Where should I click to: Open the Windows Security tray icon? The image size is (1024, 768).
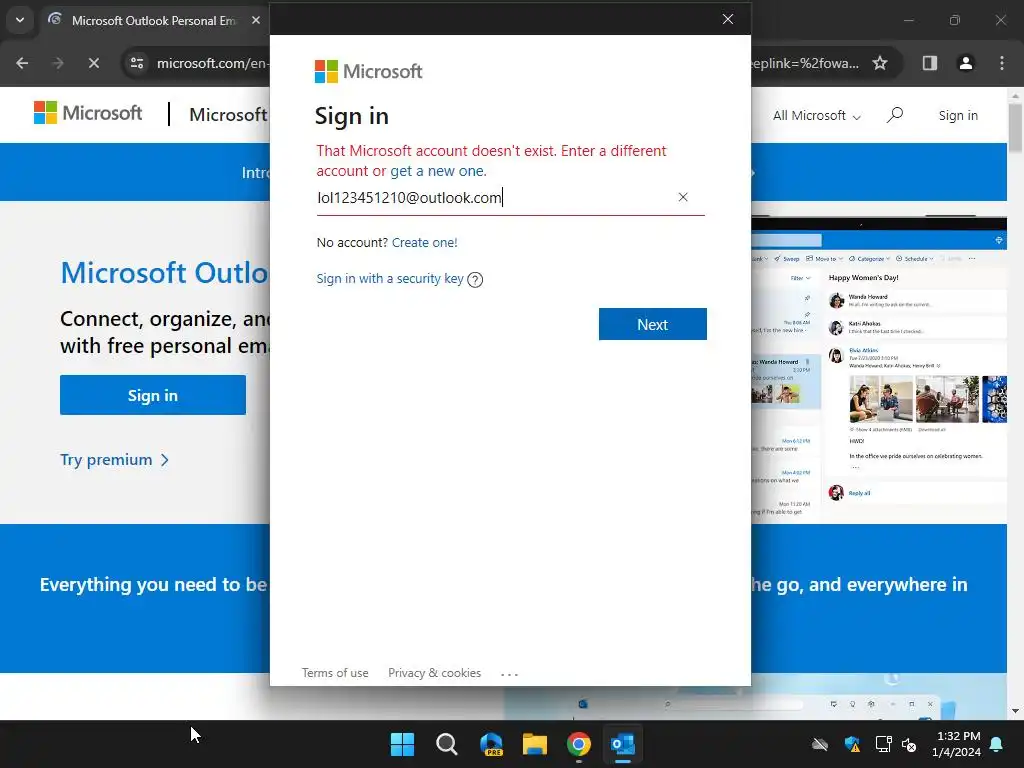click(x=852, y=744)
